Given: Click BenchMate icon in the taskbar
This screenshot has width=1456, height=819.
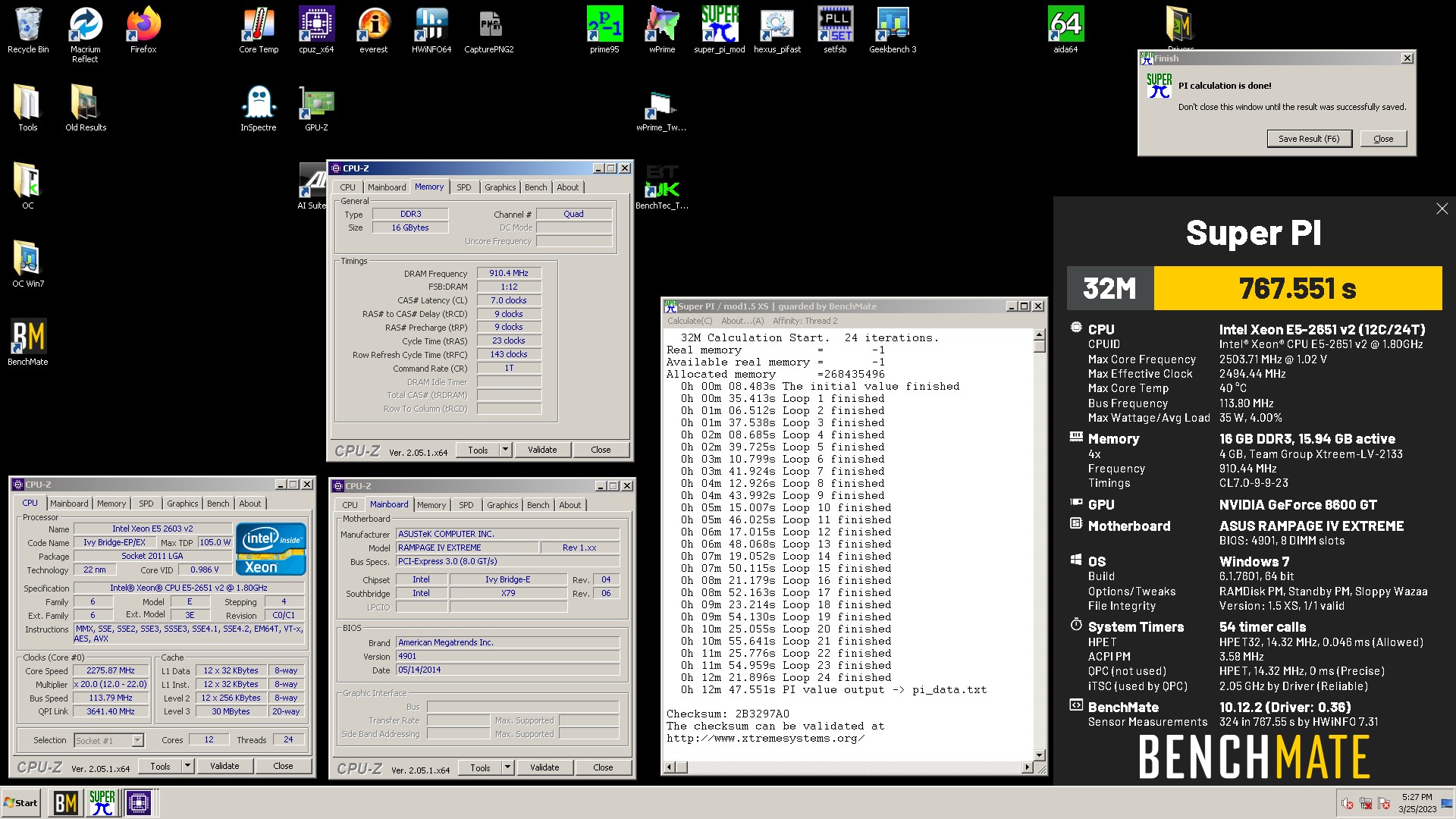Looking at the screenshot, I should click(x=66, y=803).
